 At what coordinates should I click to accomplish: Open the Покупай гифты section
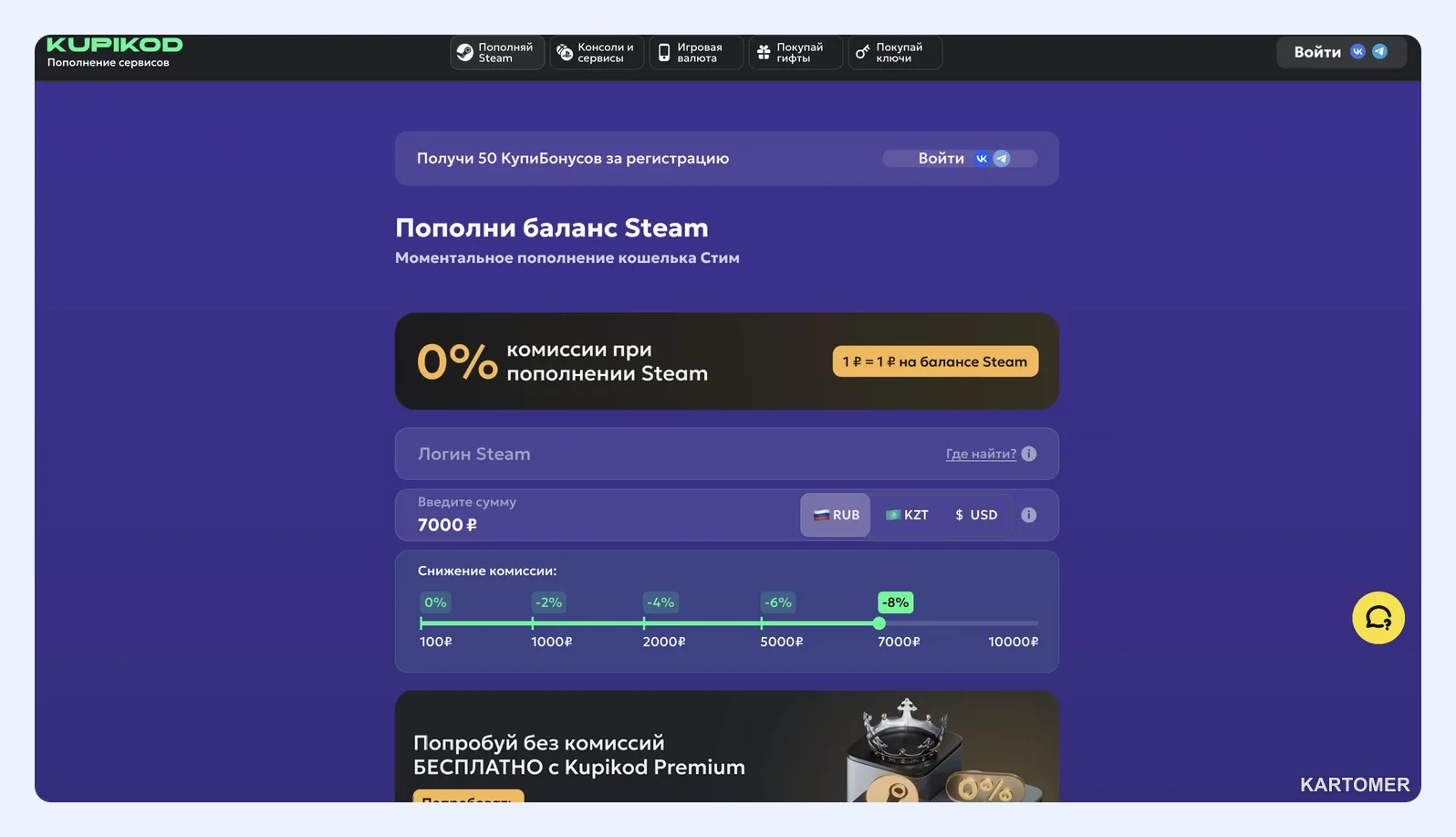pyautogui.click(x=796, y=53)
